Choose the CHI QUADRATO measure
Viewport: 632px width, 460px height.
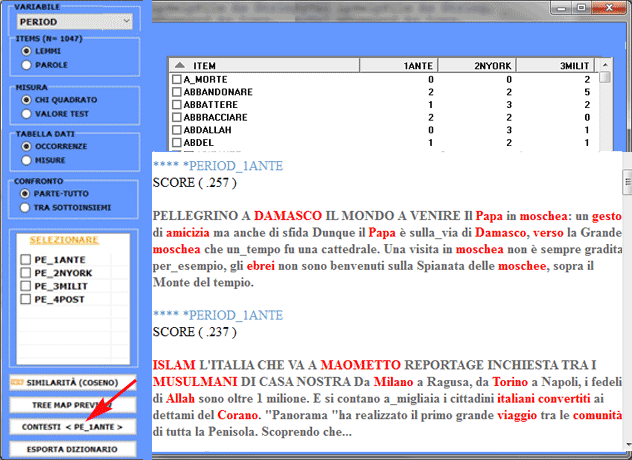(27, 100)
